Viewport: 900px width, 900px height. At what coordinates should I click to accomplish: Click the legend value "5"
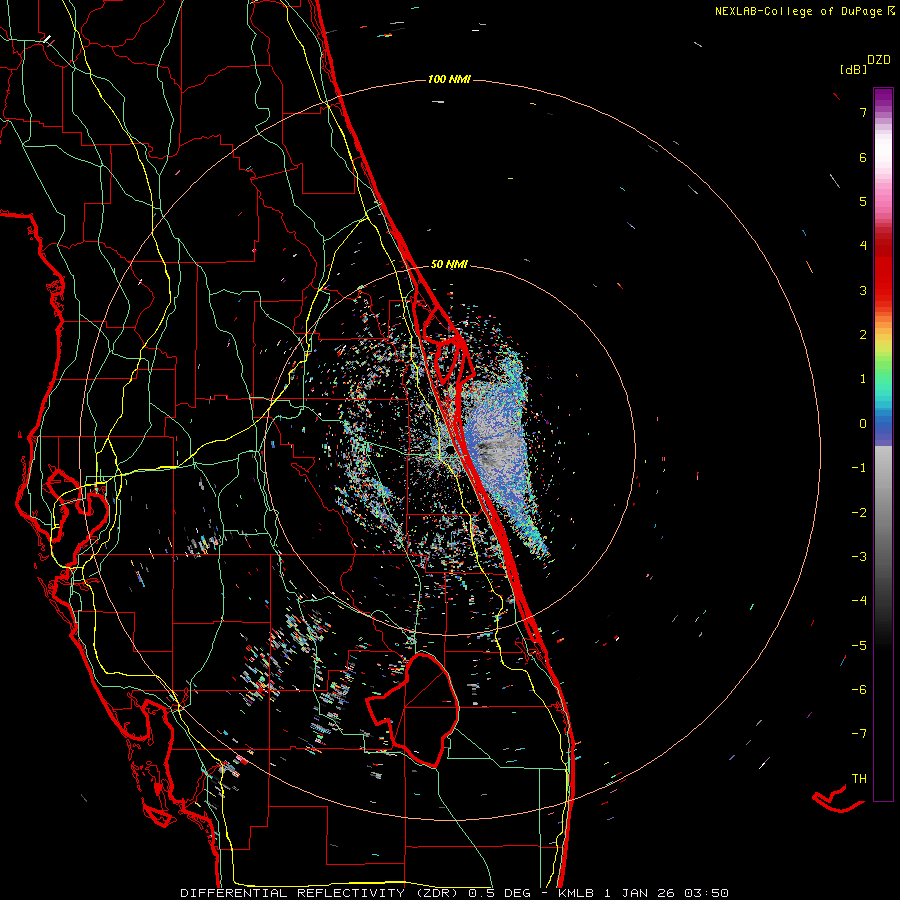tap(863, 201)
